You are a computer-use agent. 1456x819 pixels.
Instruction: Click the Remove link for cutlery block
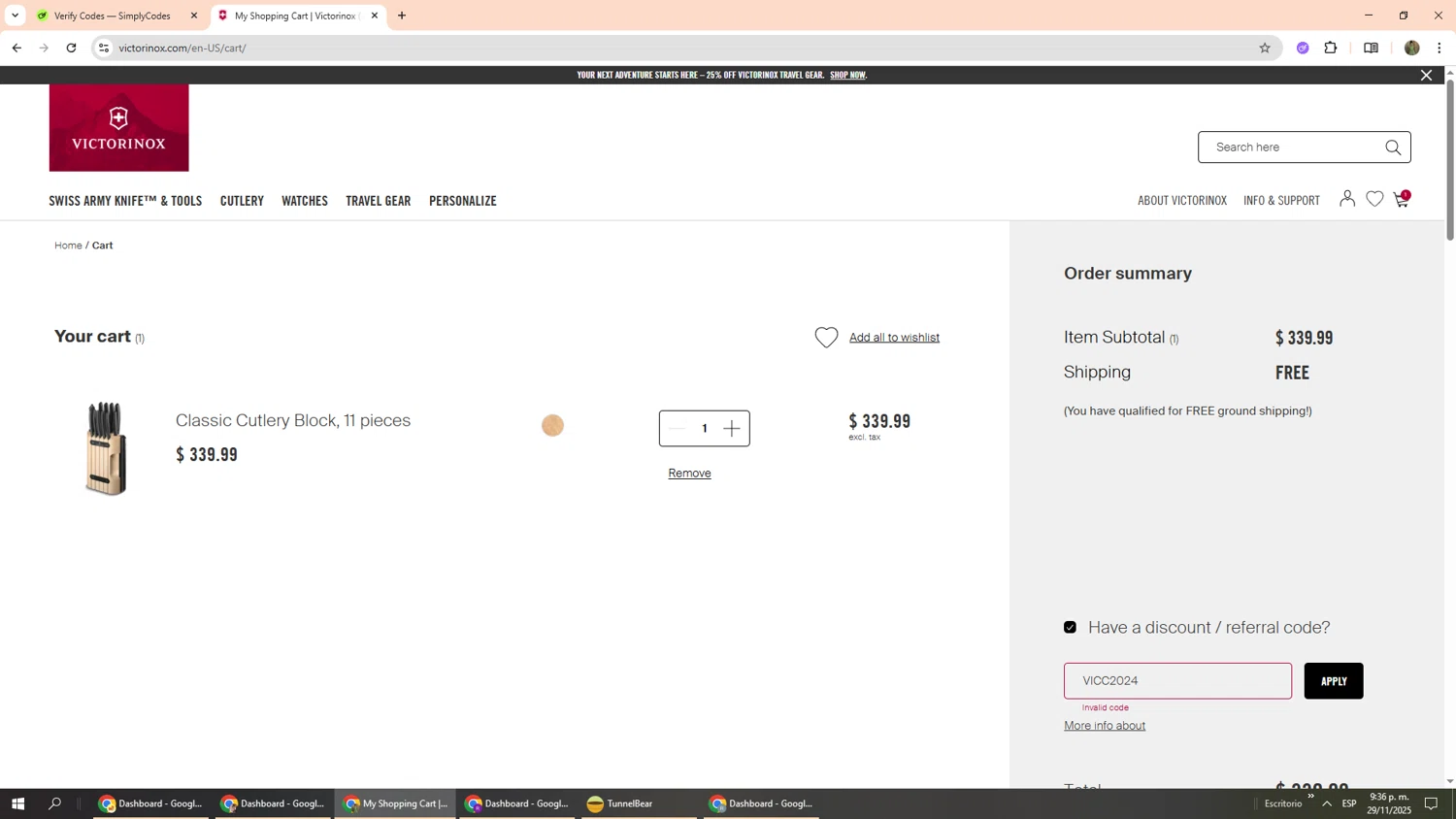(689, 474)
